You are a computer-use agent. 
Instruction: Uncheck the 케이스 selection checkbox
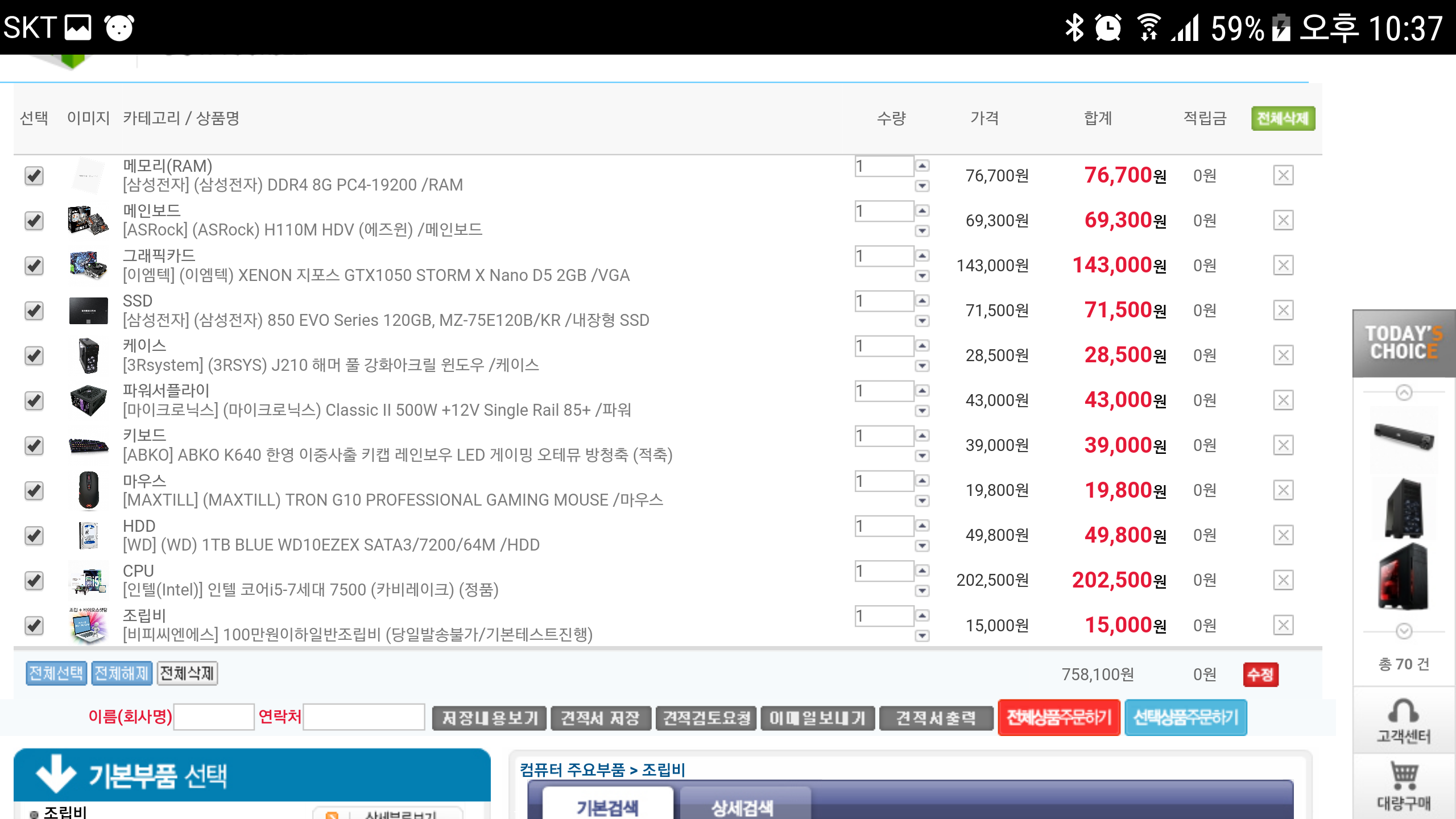coord(34,355)
